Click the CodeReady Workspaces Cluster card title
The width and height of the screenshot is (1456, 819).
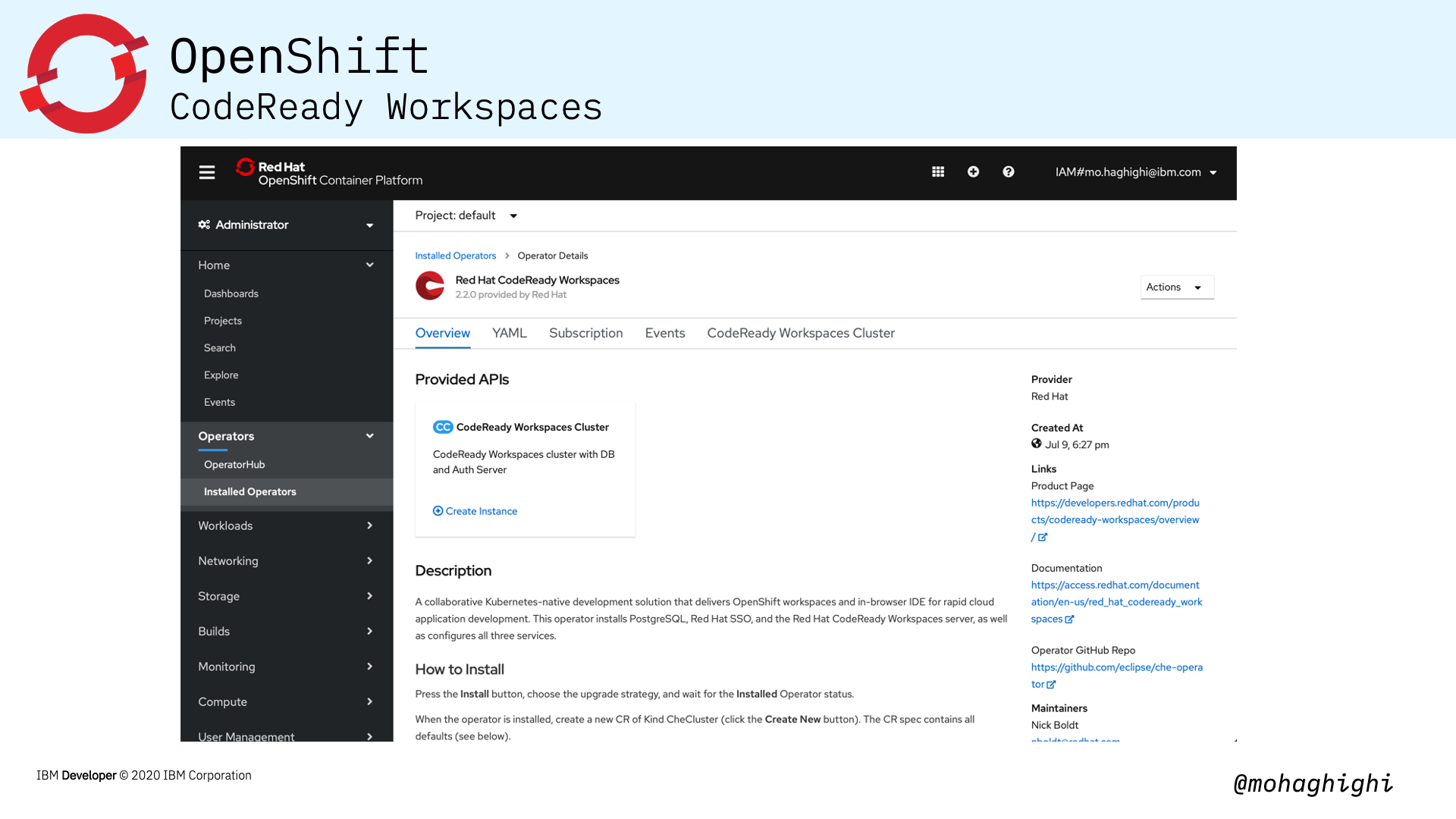(532, 428)
